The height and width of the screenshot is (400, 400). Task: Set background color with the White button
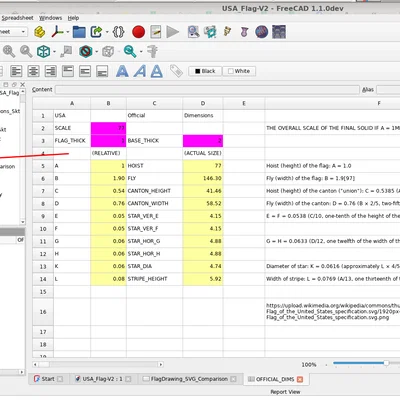tap(239, 71)
